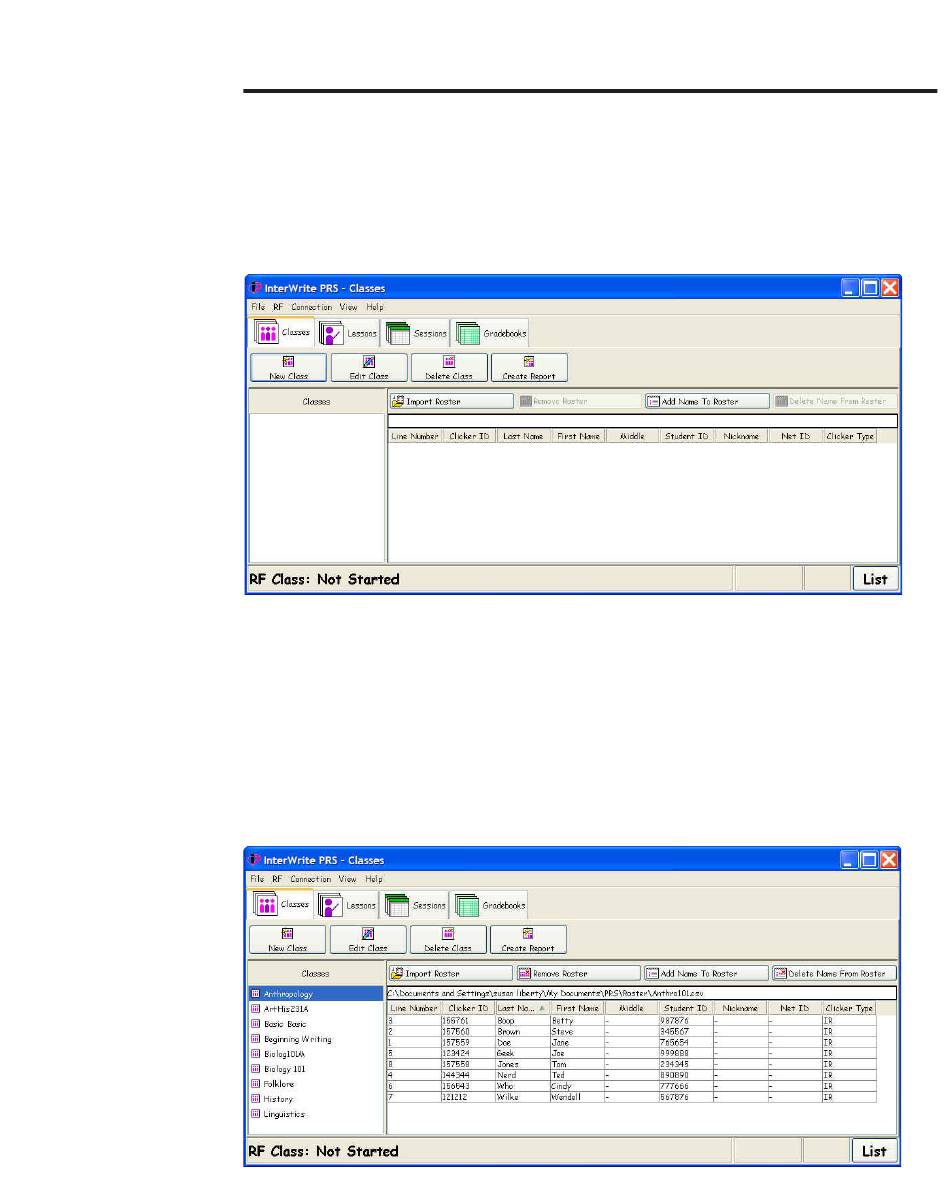Click Create Report icon in the empty-roster window
Screen dimensions: 950x1181
click(529, 362)
